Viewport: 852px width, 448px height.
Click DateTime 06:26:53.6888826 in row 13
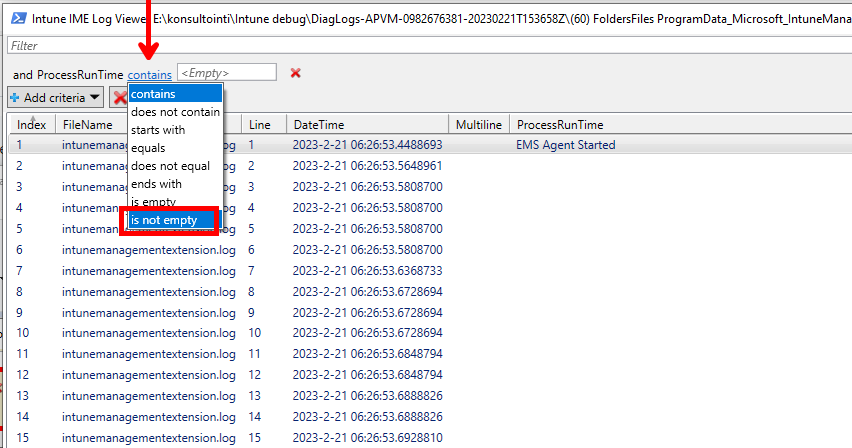click(x=367, y=396)
